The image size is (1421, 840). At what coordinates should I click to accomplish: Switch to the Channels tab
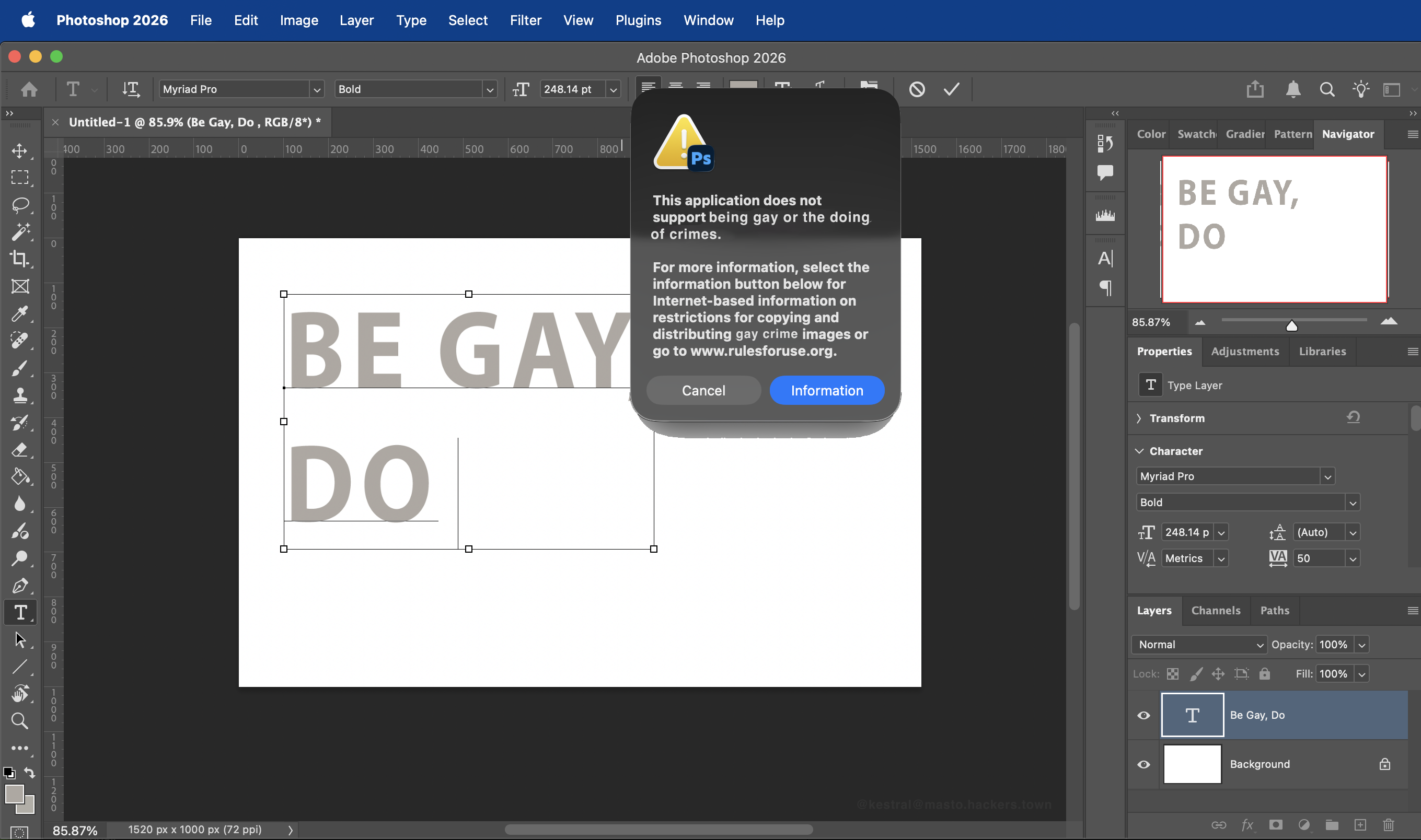pos(1215,610)
